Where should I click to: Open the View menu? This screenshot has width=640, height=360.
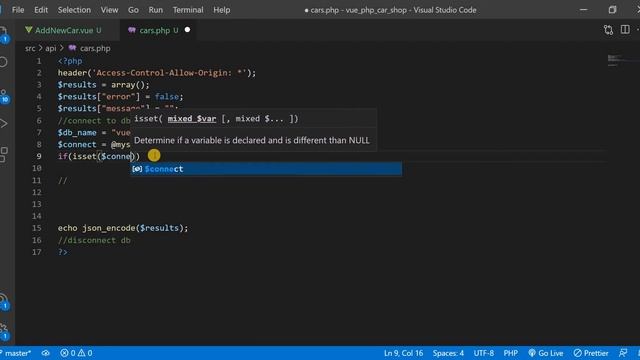(x=109, y=10)
